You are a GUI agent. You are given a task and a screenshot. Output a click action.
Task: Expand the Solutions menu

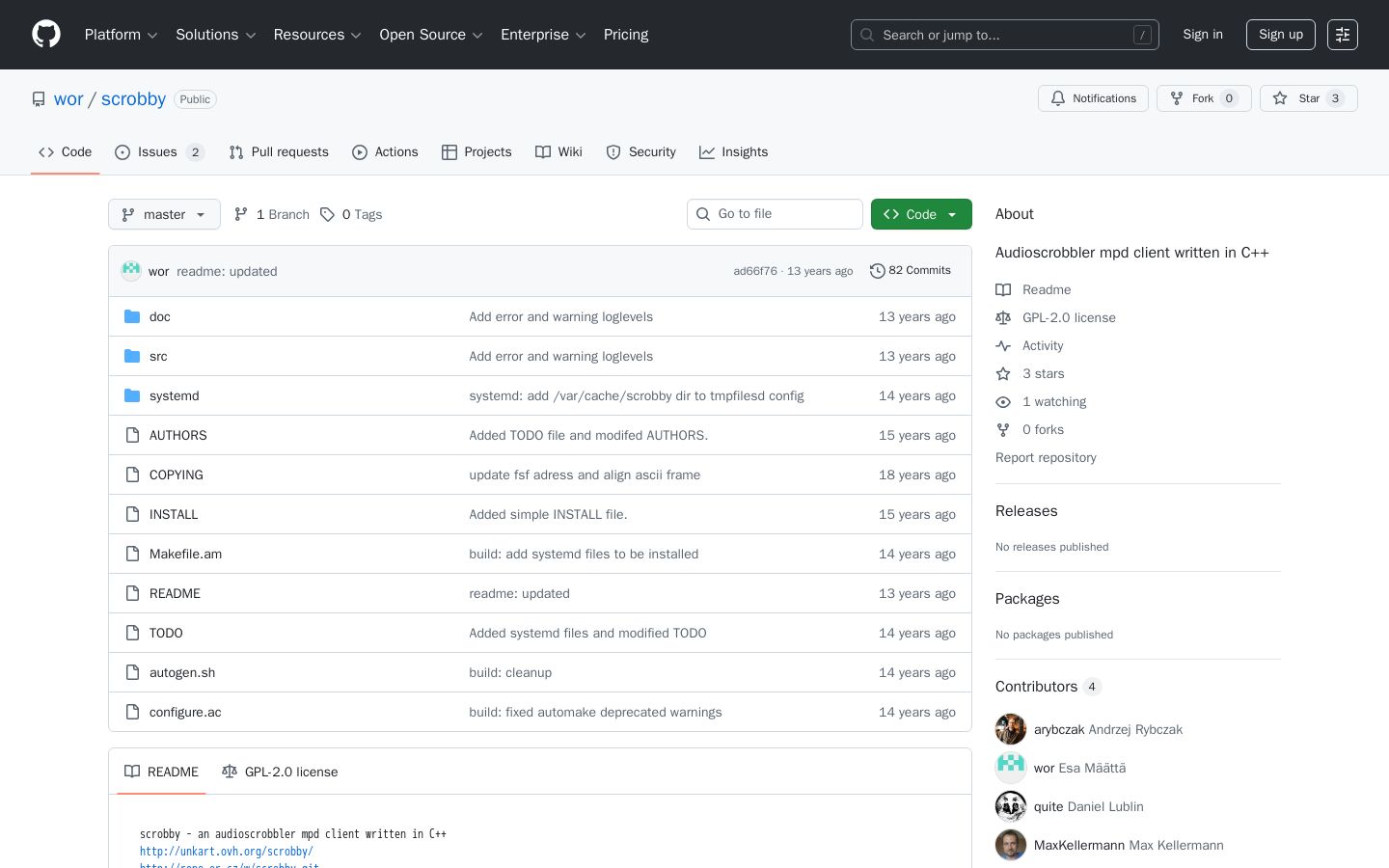pos(216,35)
